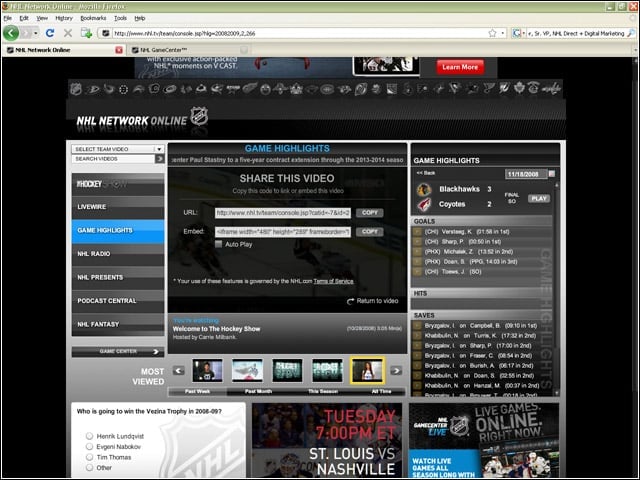This screenshot has height=480, width=640.
Task: Select the Boston Bruins team logo
Action: point(124,89)
